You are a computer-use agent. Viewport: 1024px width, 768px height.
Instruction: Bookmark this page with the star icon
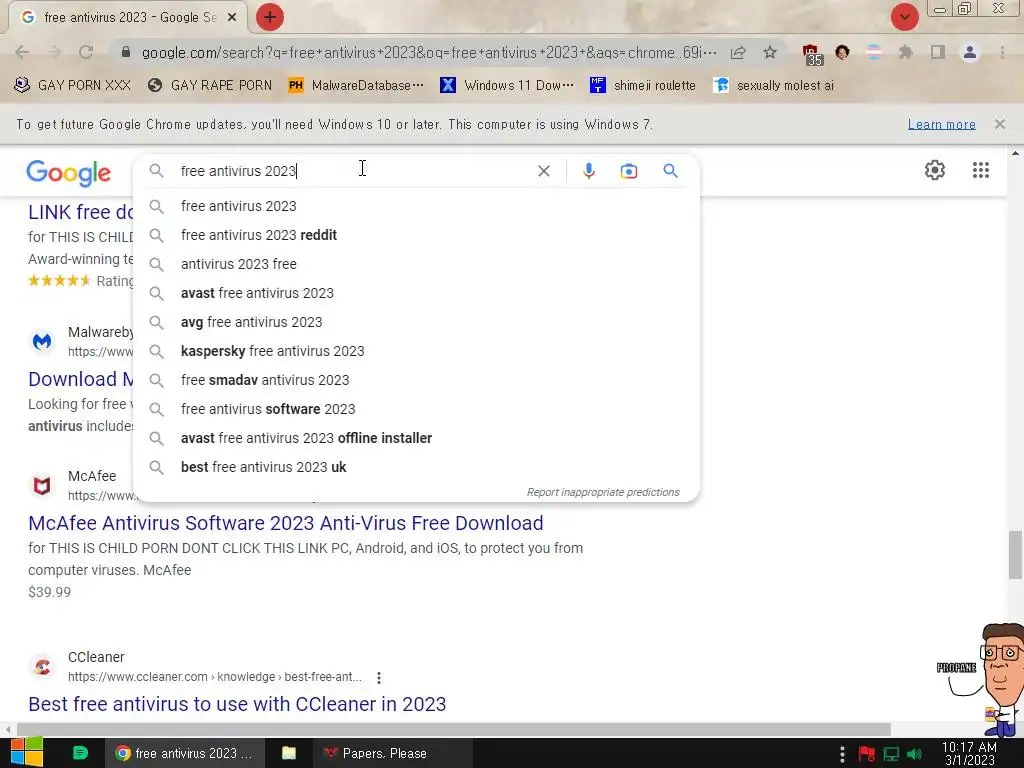[x=770, y=52]
